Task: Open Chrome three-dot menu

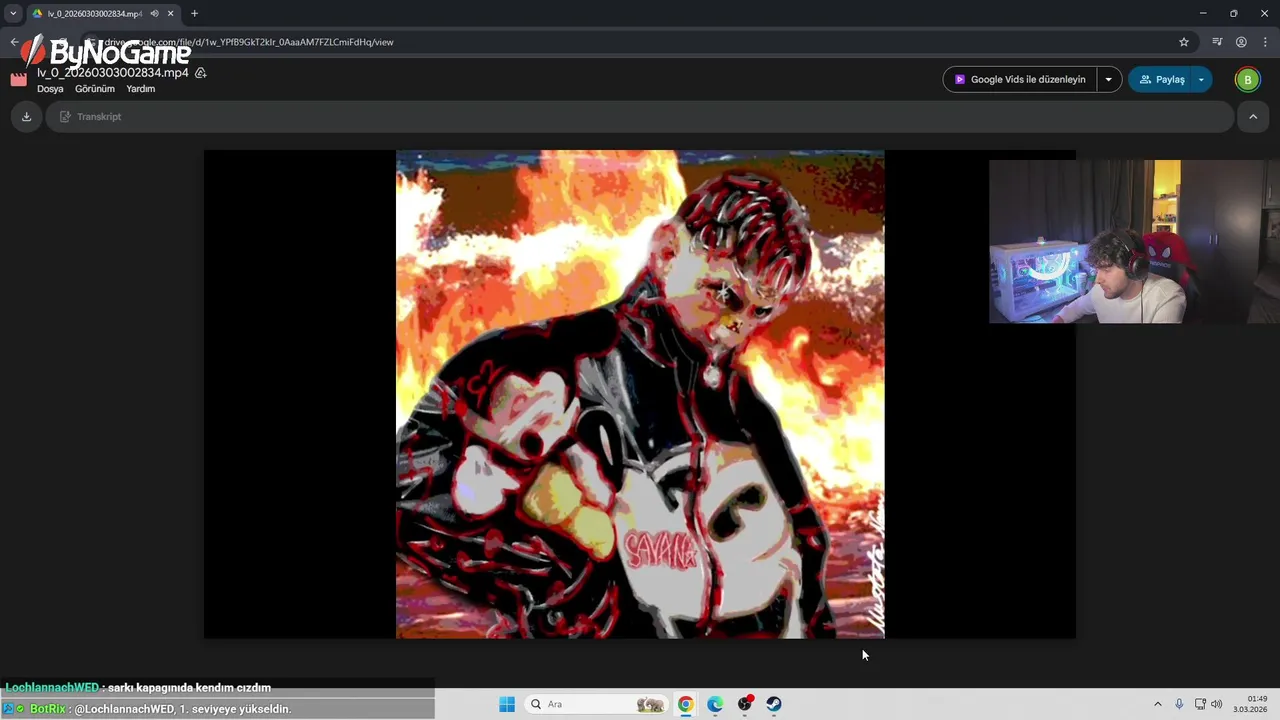Action: coord(1265,42)
